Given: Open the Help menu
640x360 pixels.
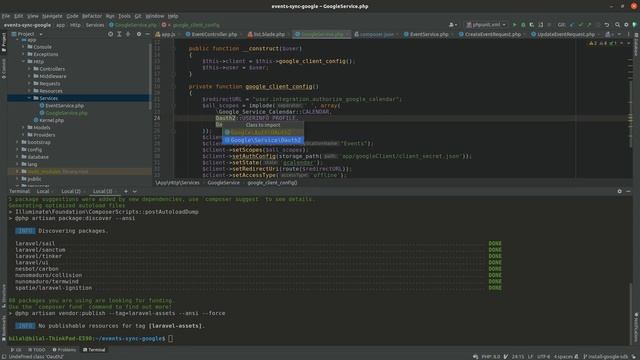Looking at the screenshot, I should click(x=173, y=16).
